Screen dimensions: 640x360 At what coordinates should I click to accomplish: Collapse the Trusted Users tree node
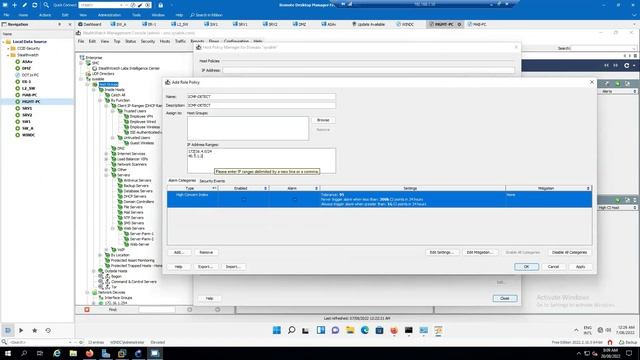[x=113, y=111]
